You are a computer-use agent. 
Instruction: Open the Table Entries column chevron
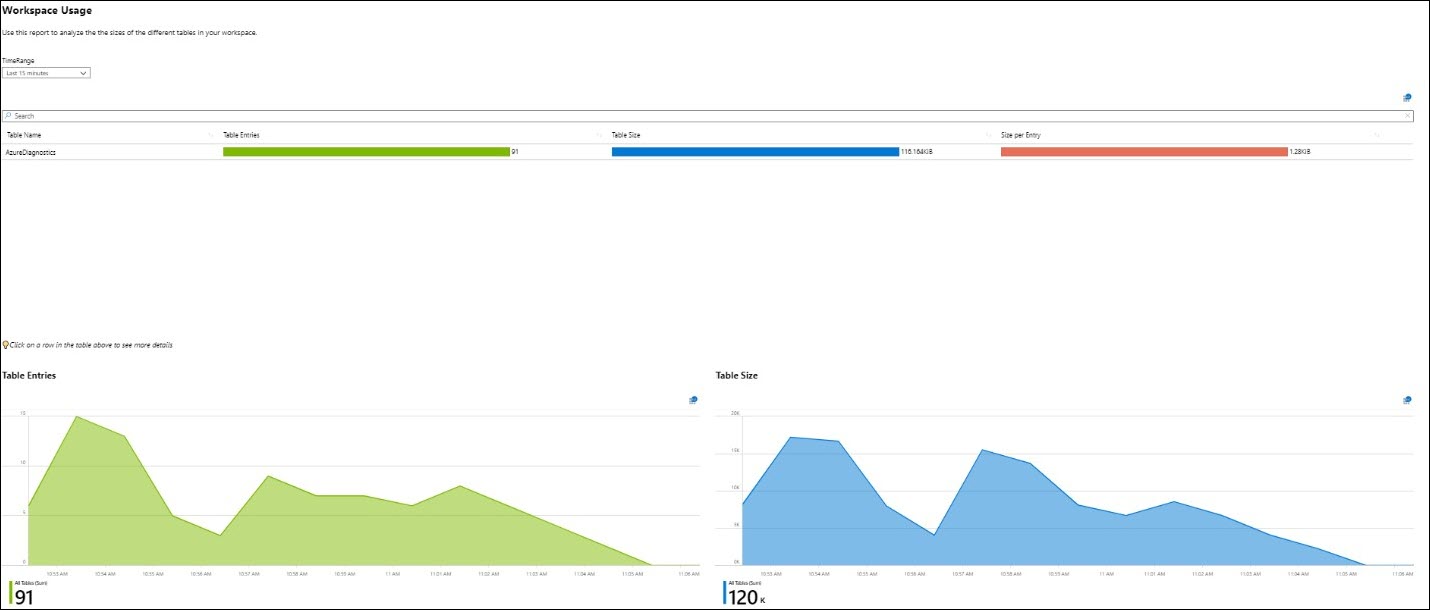click(596, 134)
